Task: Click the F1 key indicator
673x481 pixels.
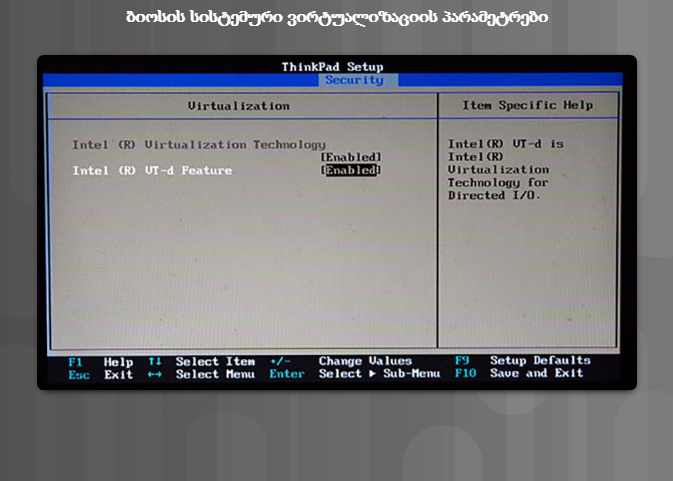Action: pyautogui.click(x=76, y=361)
